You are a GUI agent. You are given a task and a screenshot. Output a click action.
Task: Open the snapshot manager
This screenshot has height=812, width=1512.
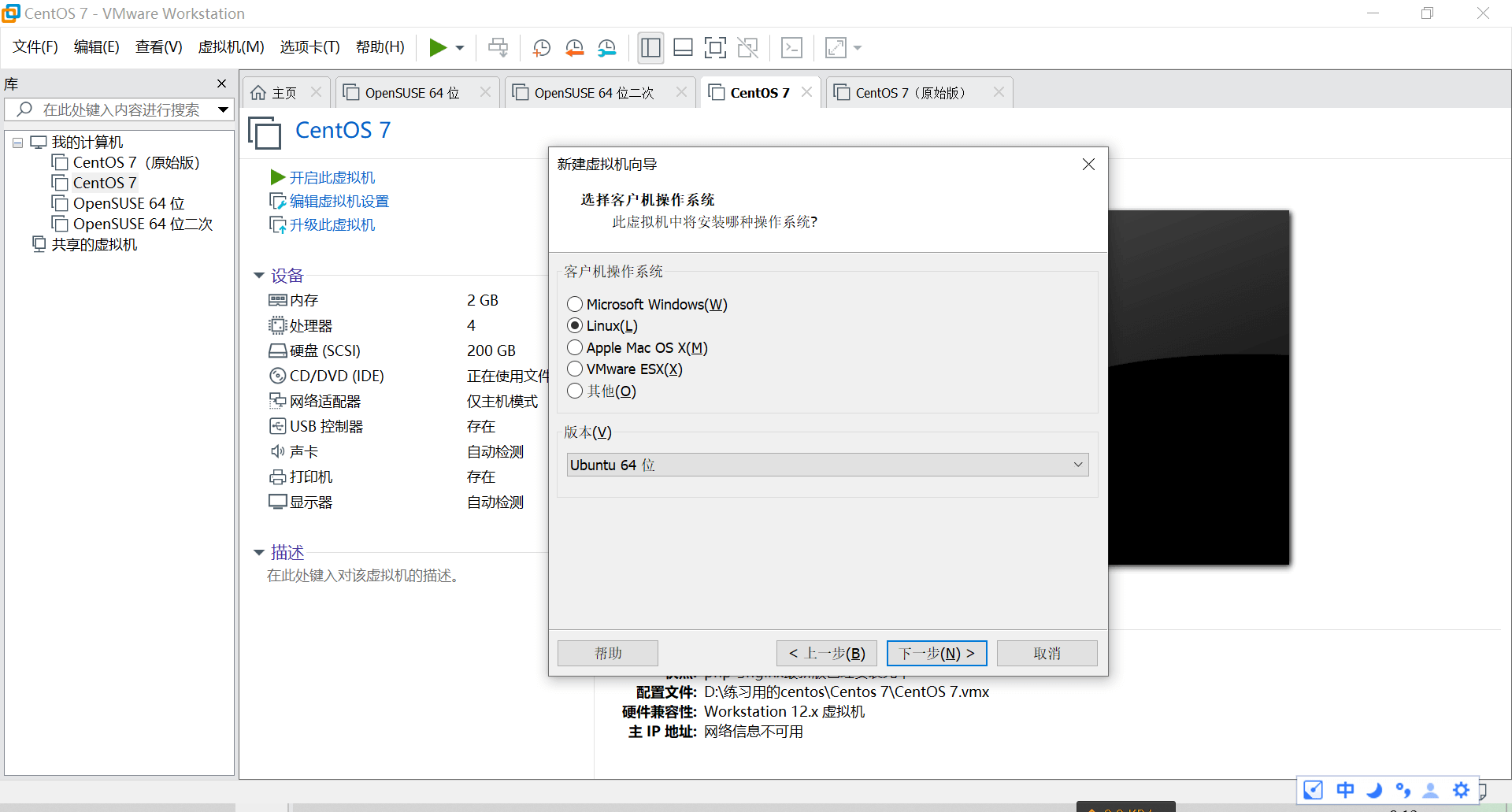click(x=607, y=47)
